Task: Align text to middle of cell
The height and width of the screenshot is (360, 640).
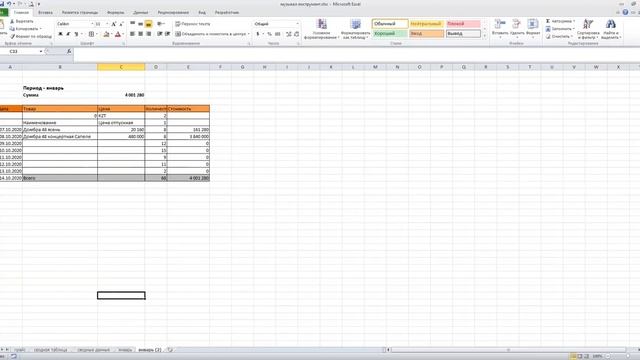Action: [x=140, y=24]
